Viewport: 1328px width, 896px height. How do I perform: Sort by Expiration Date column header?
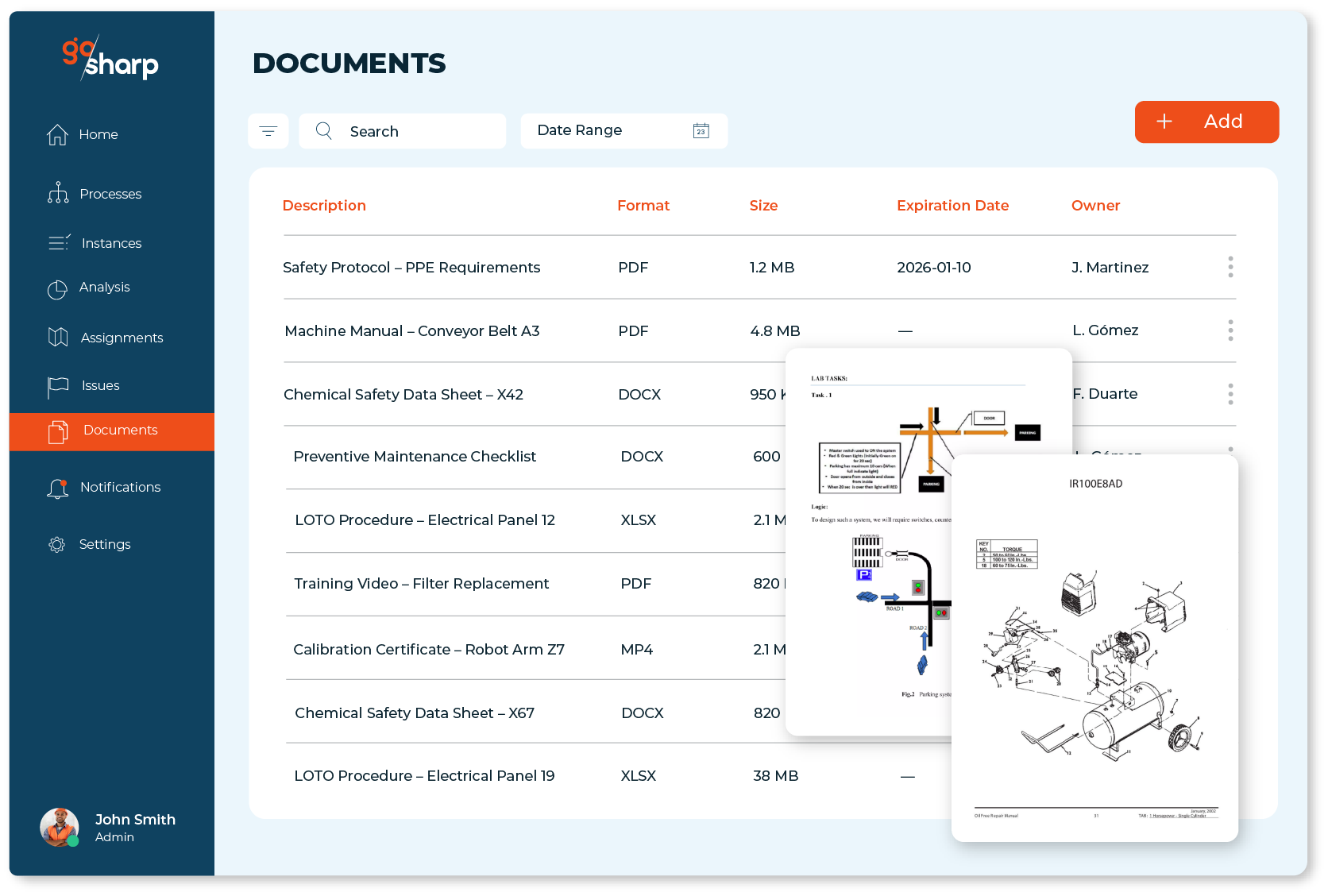tap(952, 206)
